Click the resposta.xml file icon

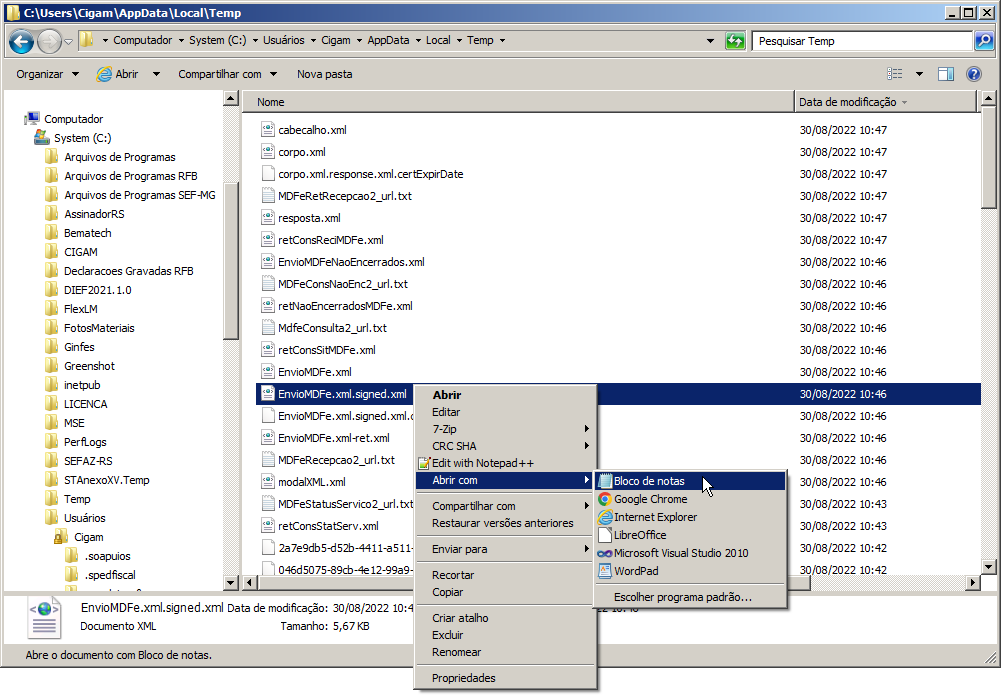point(268,218)
